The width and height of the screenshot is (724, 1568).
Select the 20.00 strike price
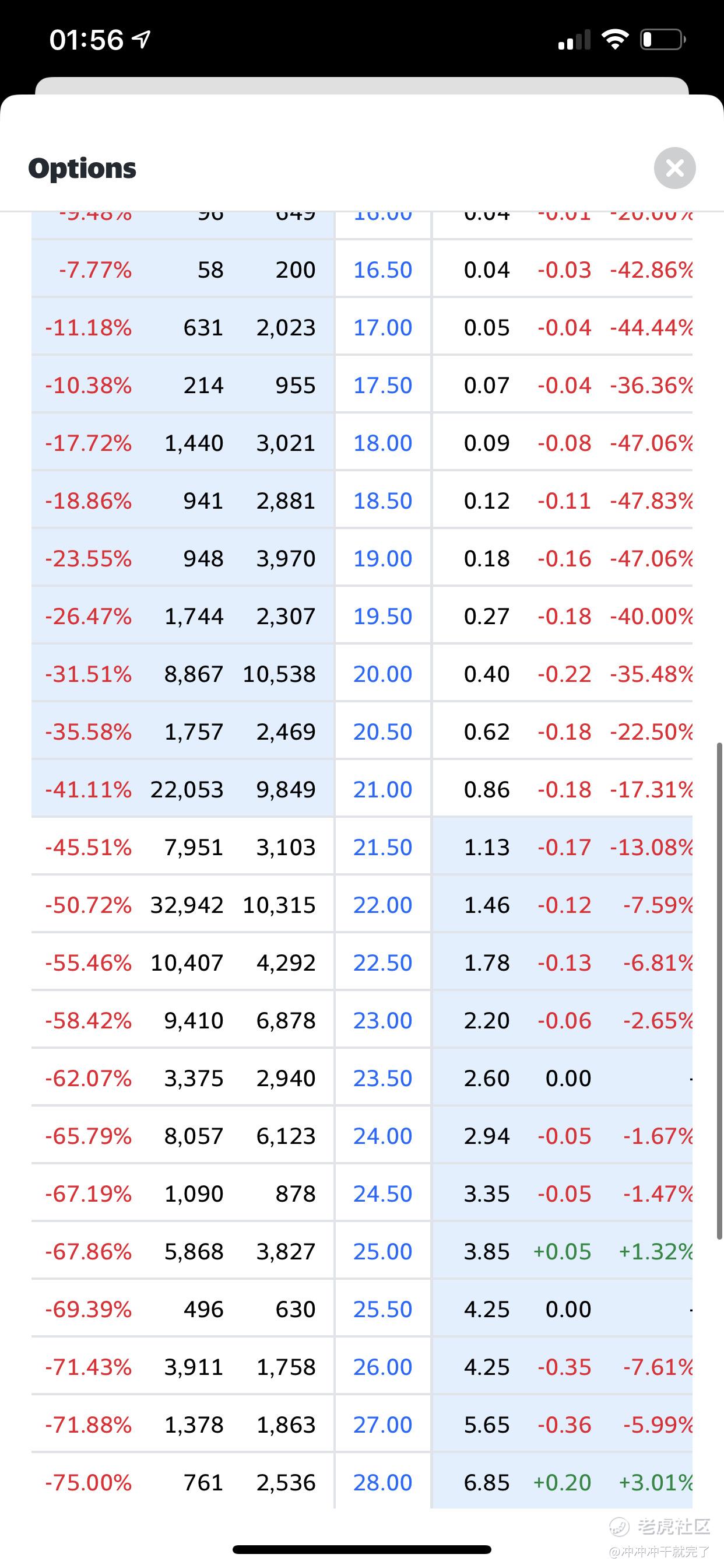pos(382,674)
